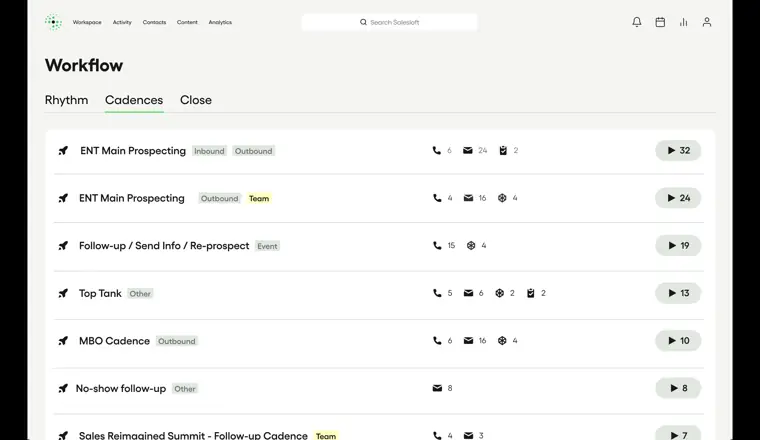Run the cadence with 32 steps
760x440 pixels.
tap(678, 151)
